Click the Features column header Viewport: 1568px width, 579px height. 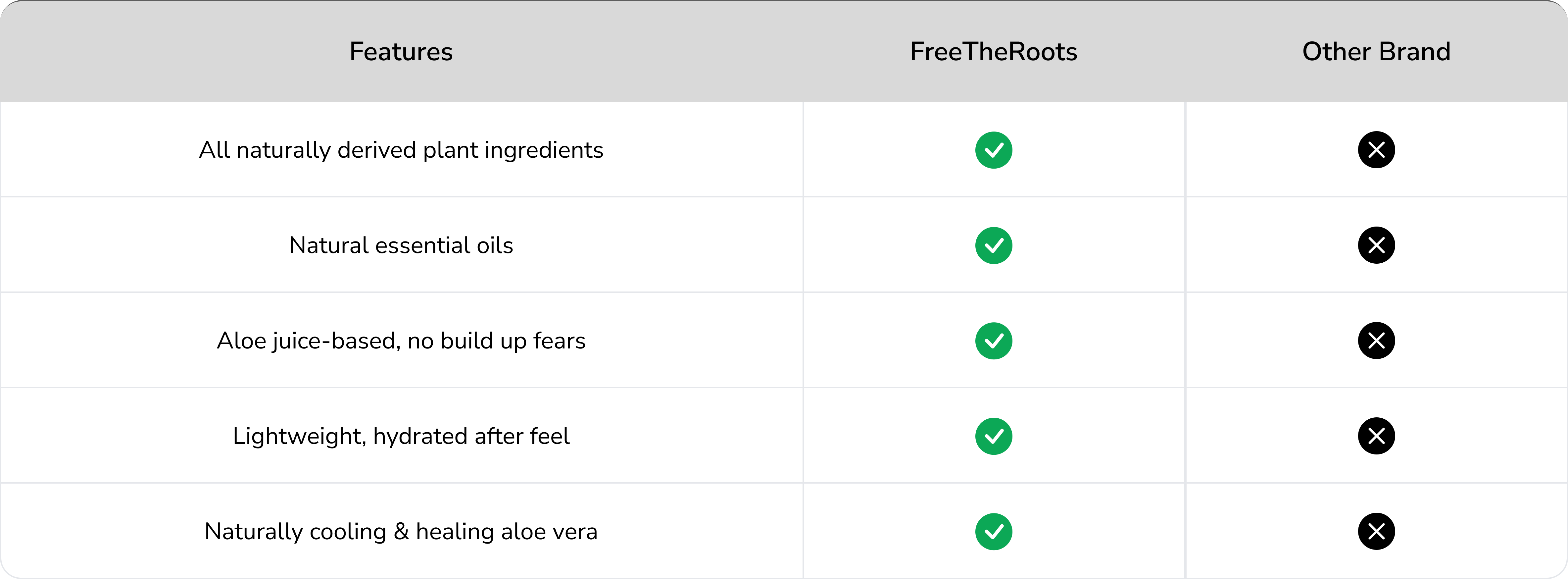401,52
